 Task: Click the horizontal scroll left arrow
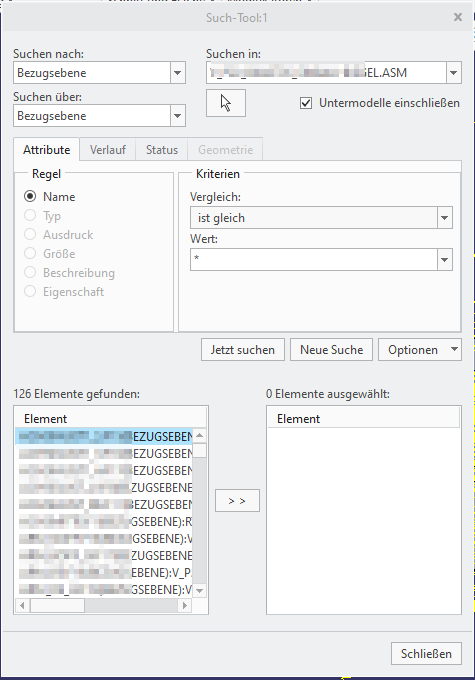[23, 605]
